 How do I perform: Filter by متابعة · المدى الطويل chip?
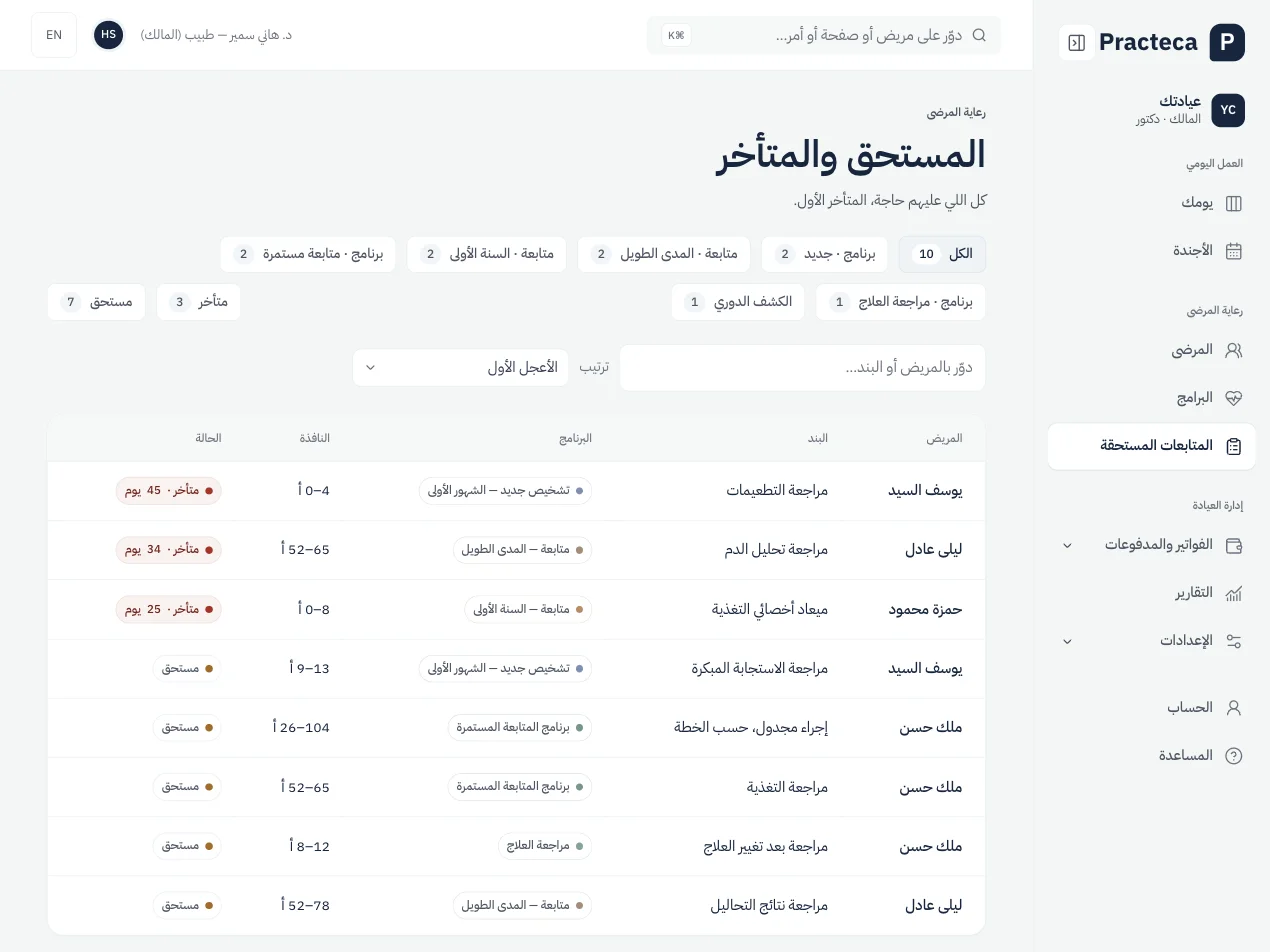pos(665,254)
